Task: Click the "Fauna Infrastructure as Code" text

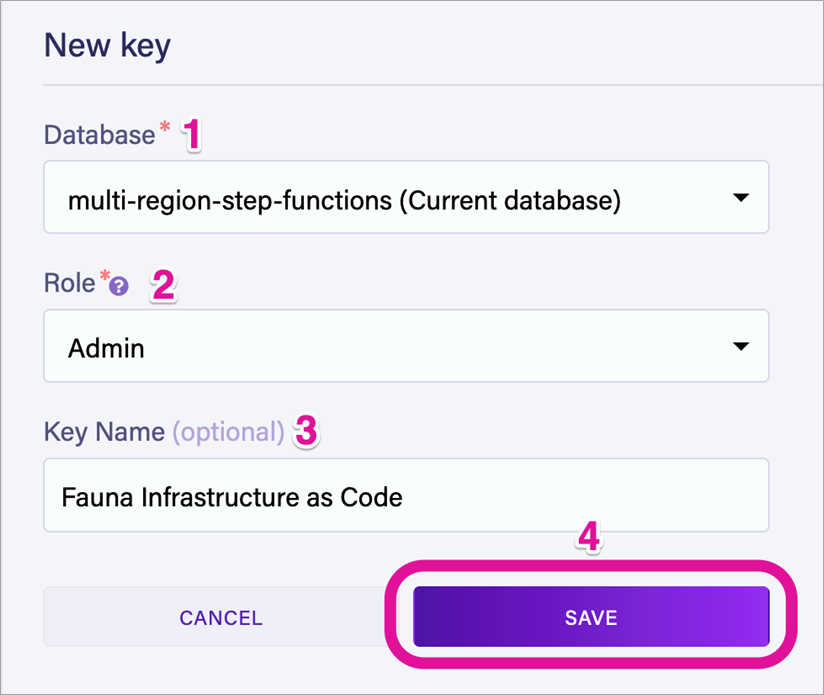Action: coord(231,496)
